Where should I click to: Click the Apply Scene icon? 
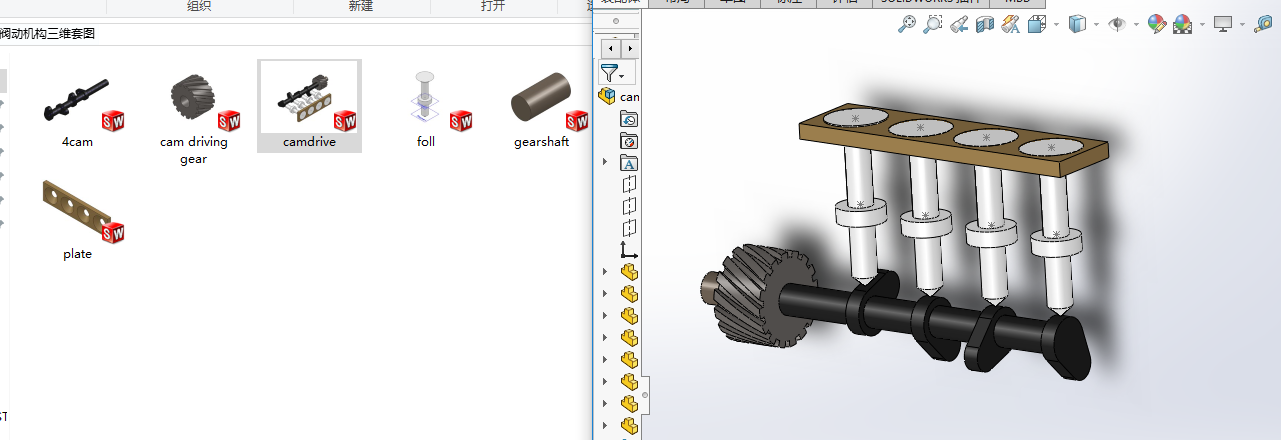click(x=1183, y=24)
